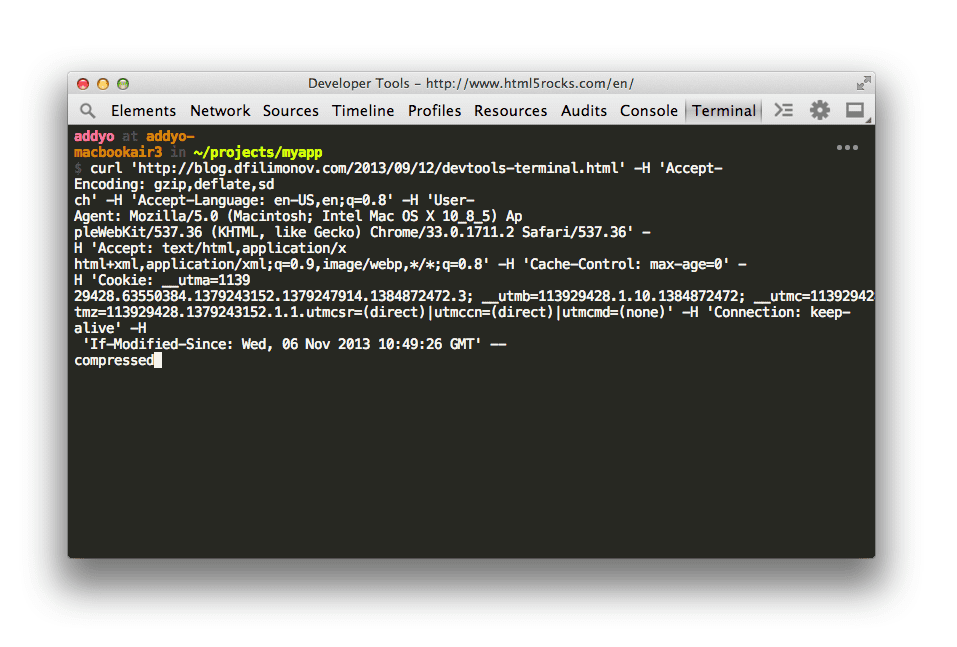Viewport: 957px width, 647px height.
Task: Switch to the Elements tab
Action: [143, 110]
